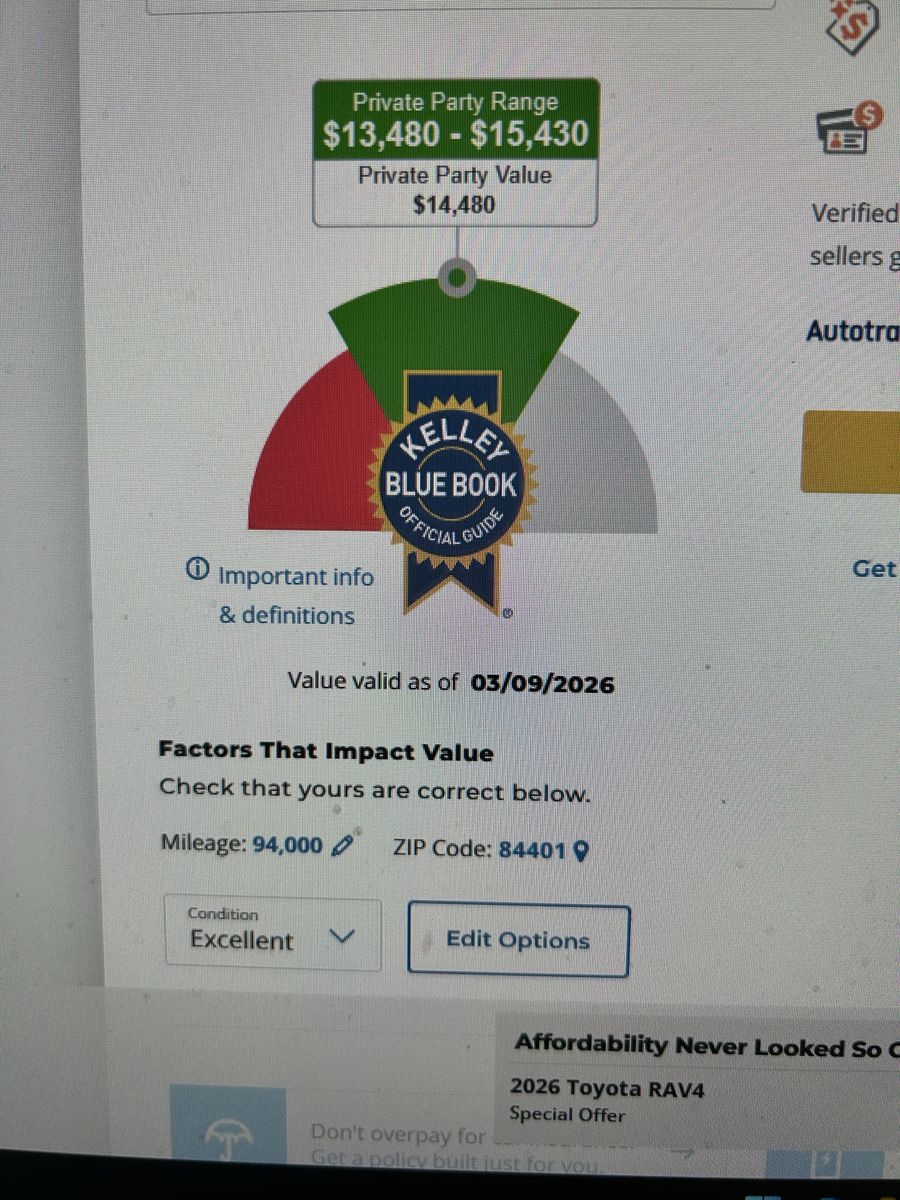Expand the chevron arrow in the Condition box
Viewport: 900px width, 1200px height.
point(342,937)
